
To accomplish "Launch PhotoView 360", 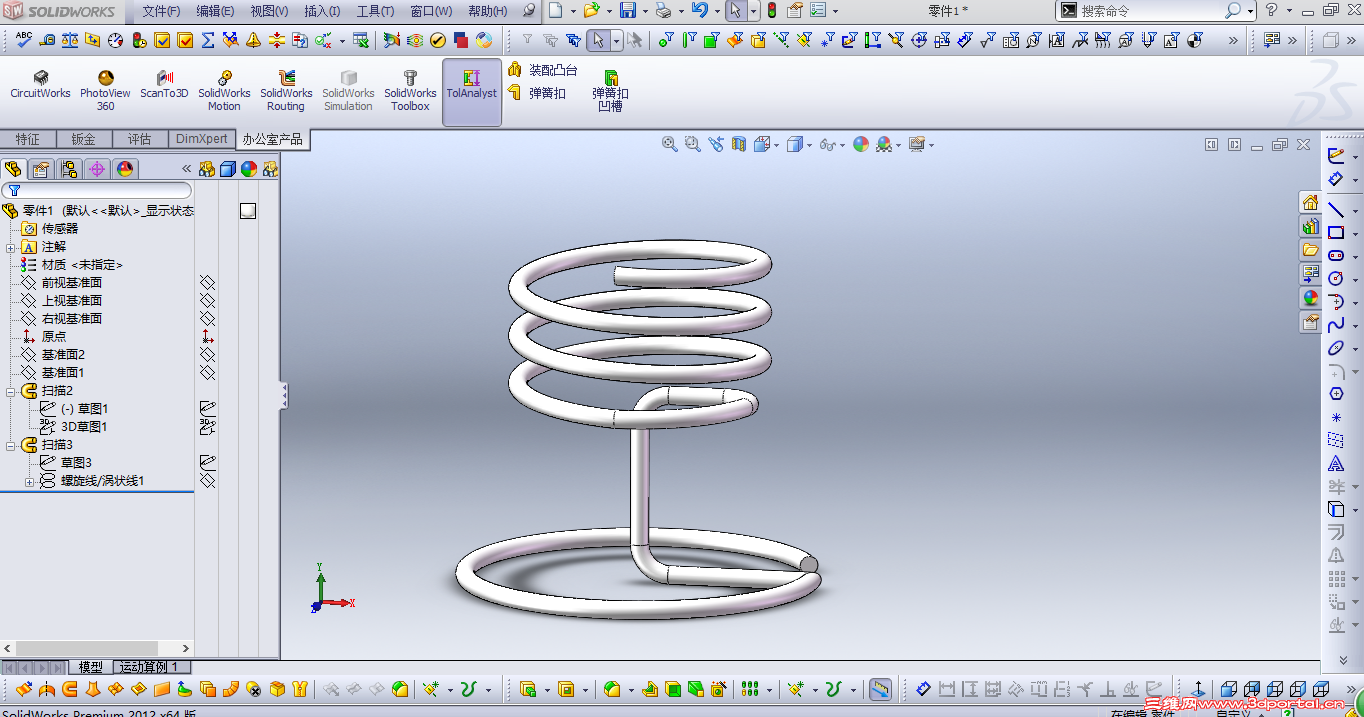I will 105,91.
